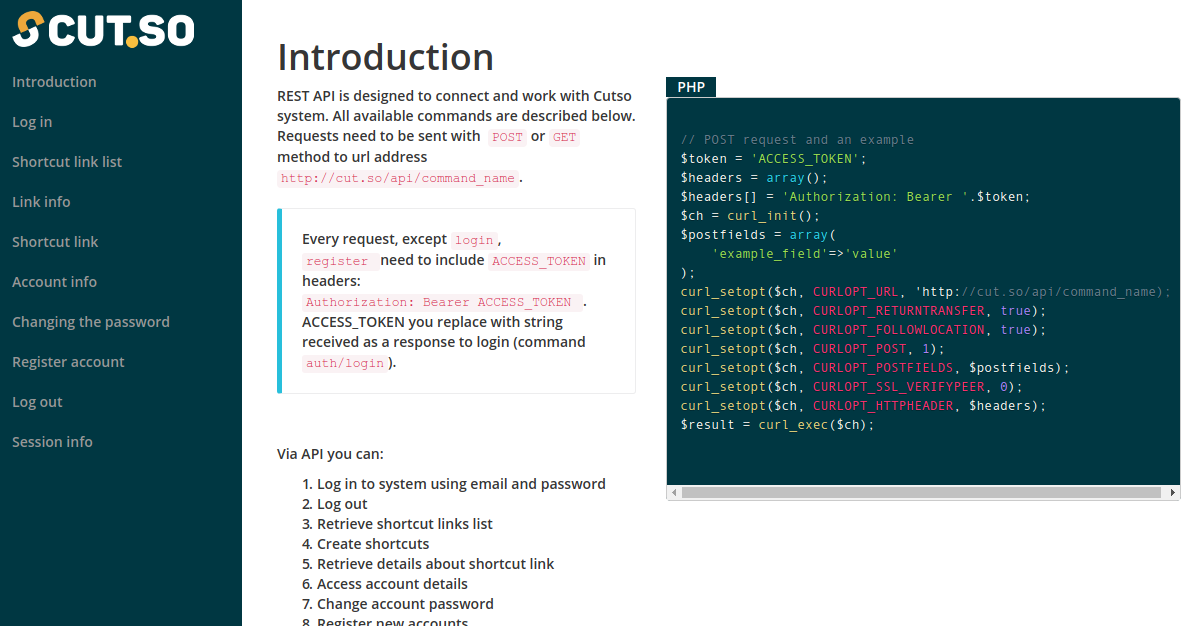The width and height of the screenshot is (1202, 626).
Task: Click the '// POST request and an example' comment
Action: (x=797, y=140)
